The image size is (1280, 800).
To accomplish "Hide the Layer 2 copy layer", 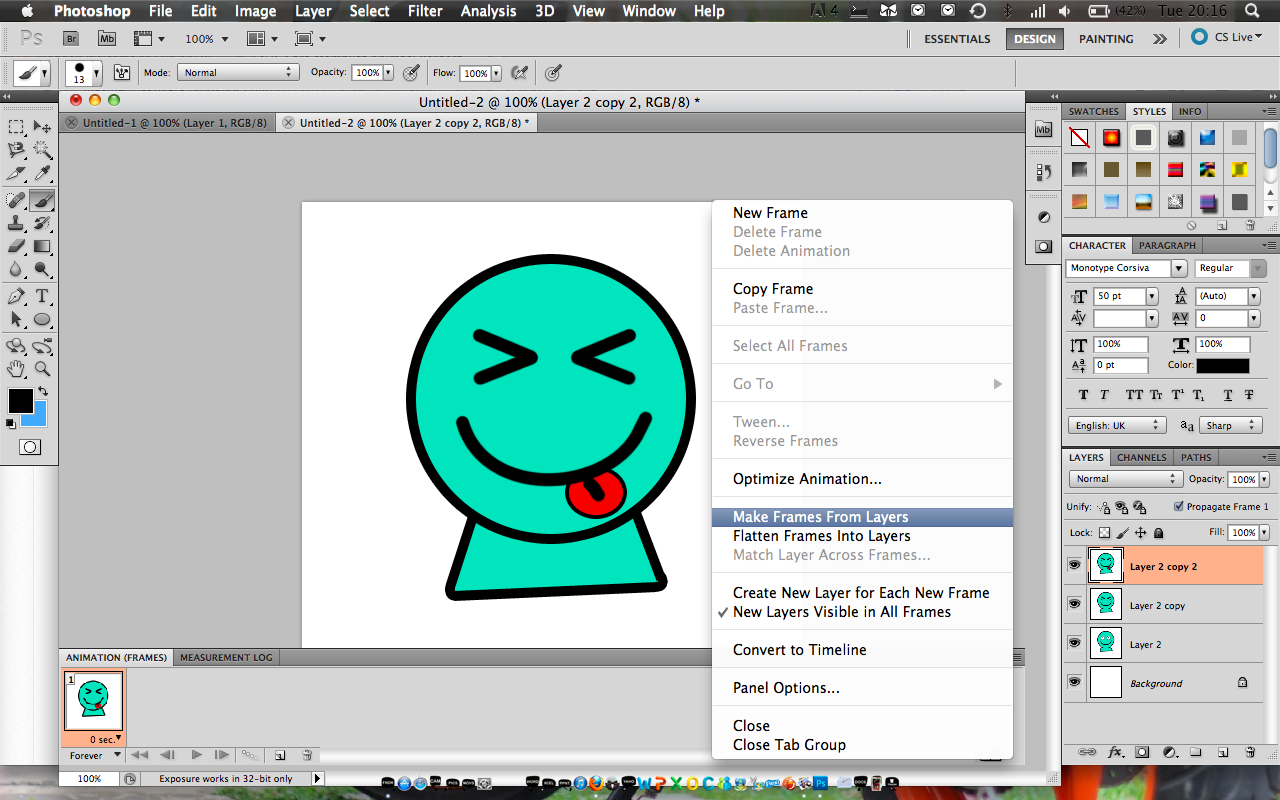I will click(x=1074, y=605).
